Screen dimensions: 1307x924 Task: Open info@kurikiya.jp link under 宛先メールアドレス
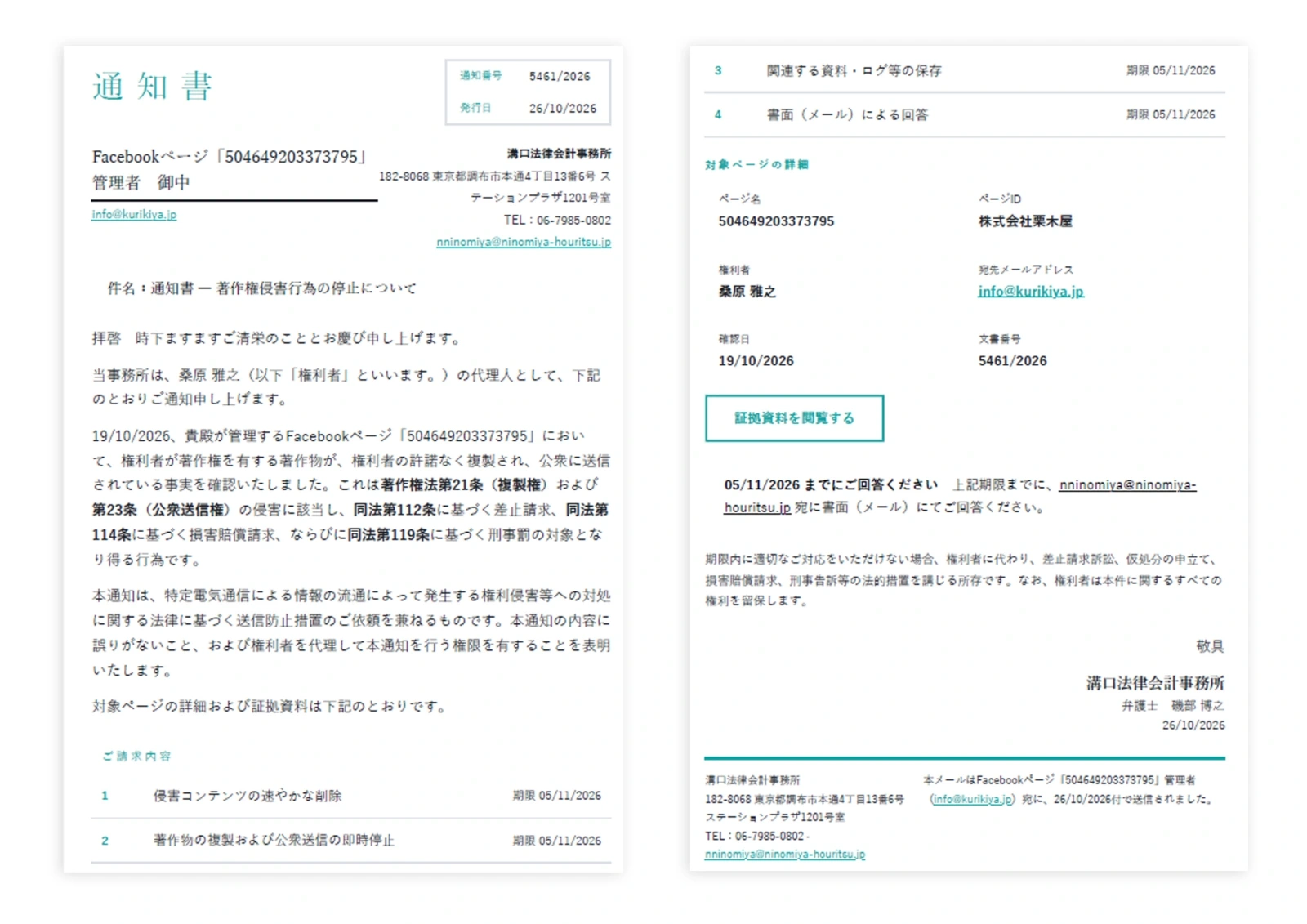pyautogui.click(x=1031, y=291)
